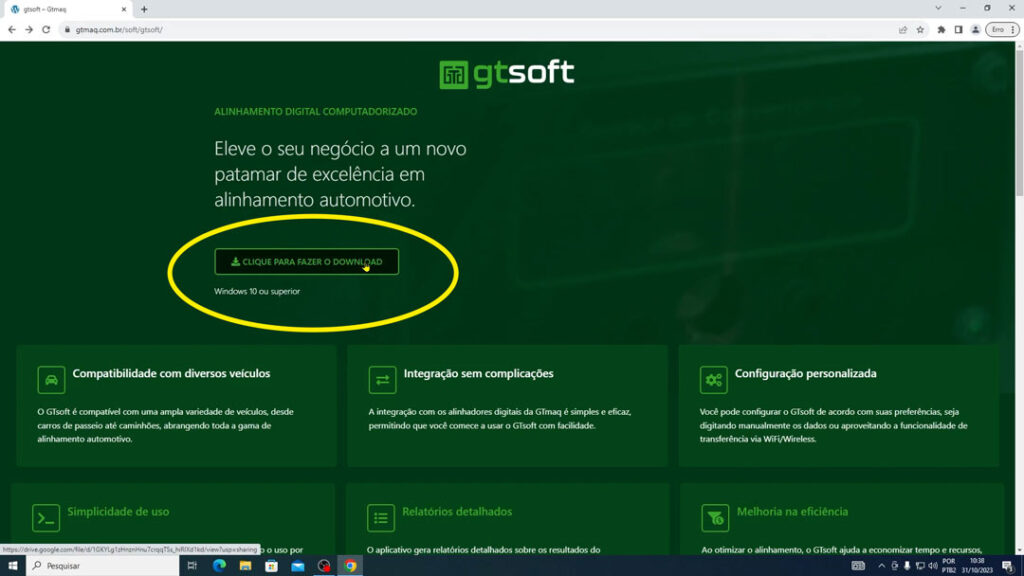Screen dimensions: 1024x576
Task: Open the Chrome three-dot menu
Action: coord(1013,29)
